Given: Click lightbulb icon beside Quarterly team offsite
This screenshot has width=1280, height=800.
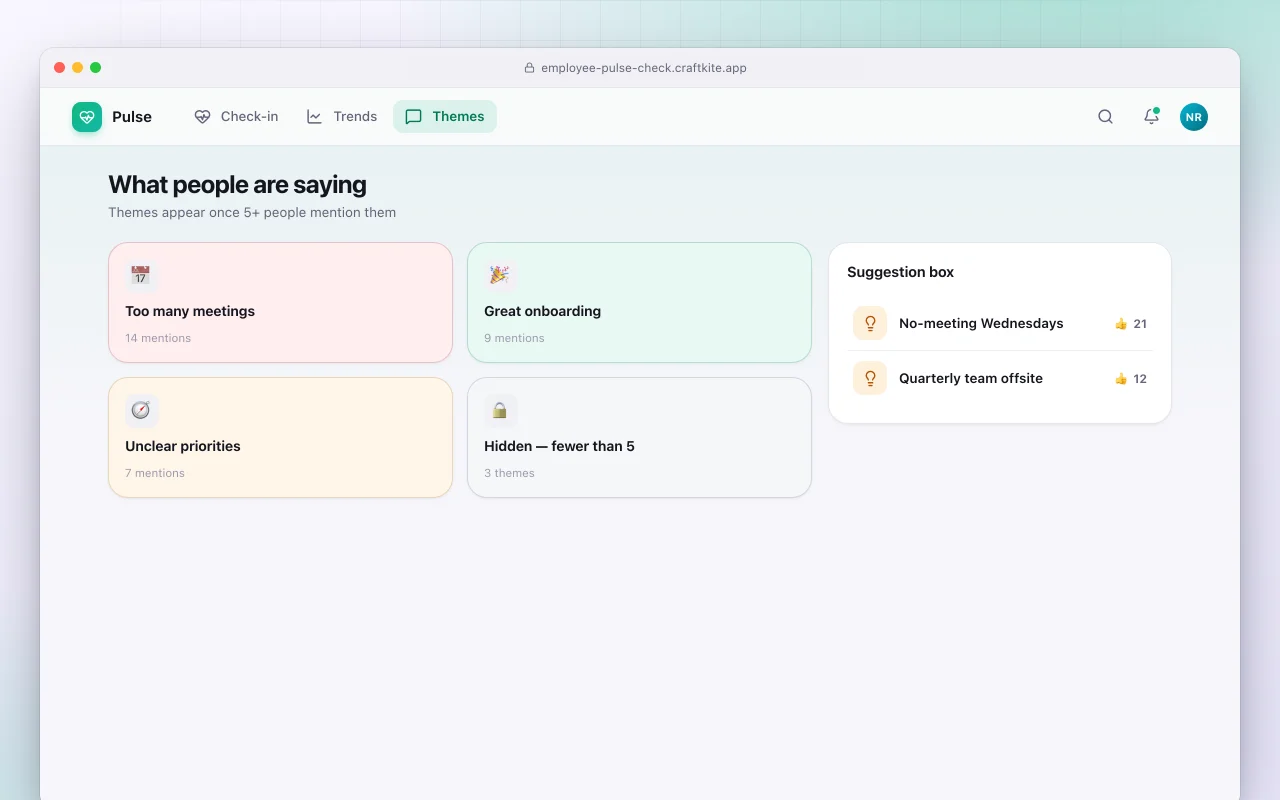Looking at the screenshot, I should tap(870, 378).
